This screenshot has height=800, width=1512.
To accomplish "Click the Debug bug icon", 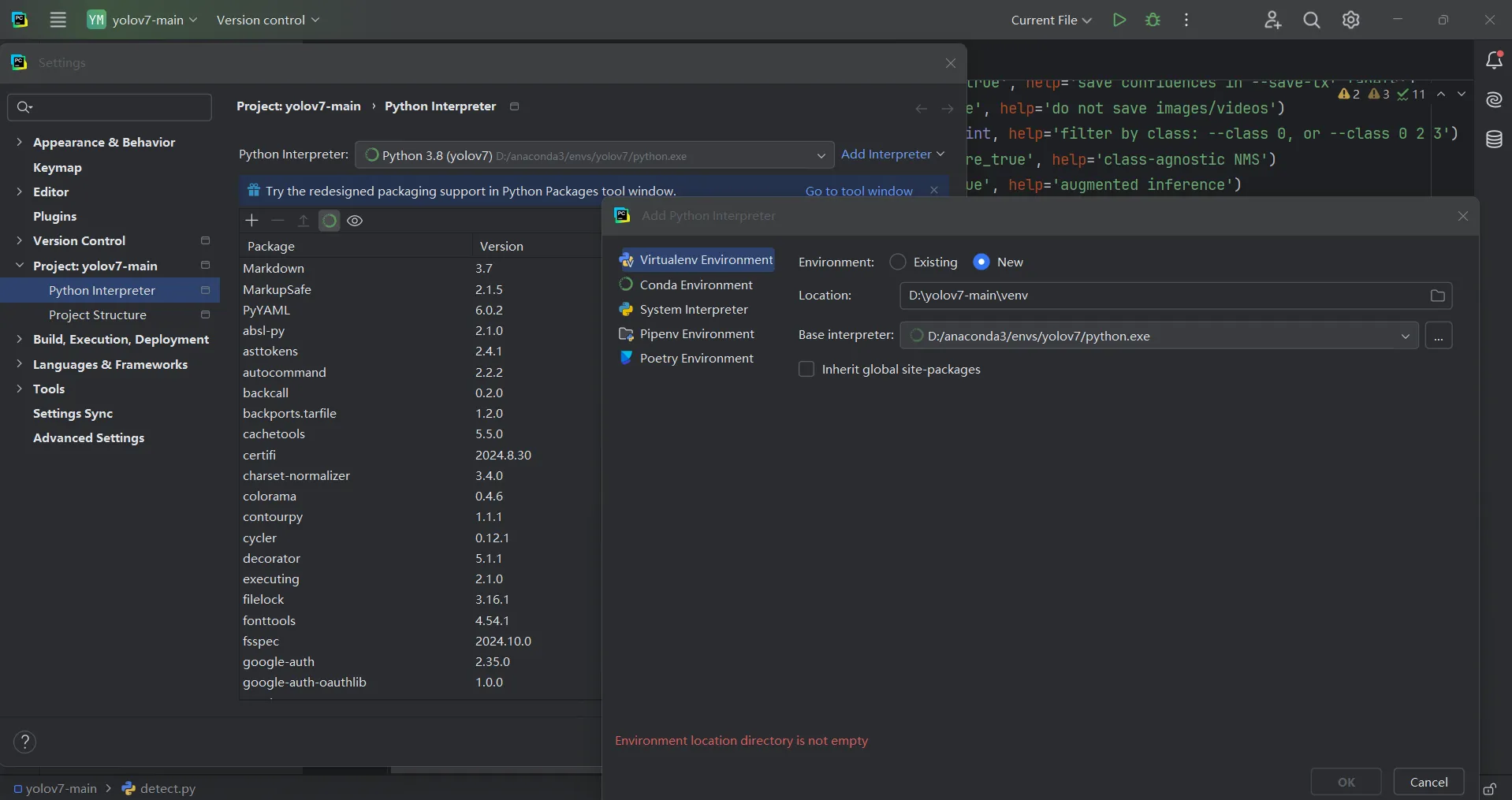I will [1153, 20].
